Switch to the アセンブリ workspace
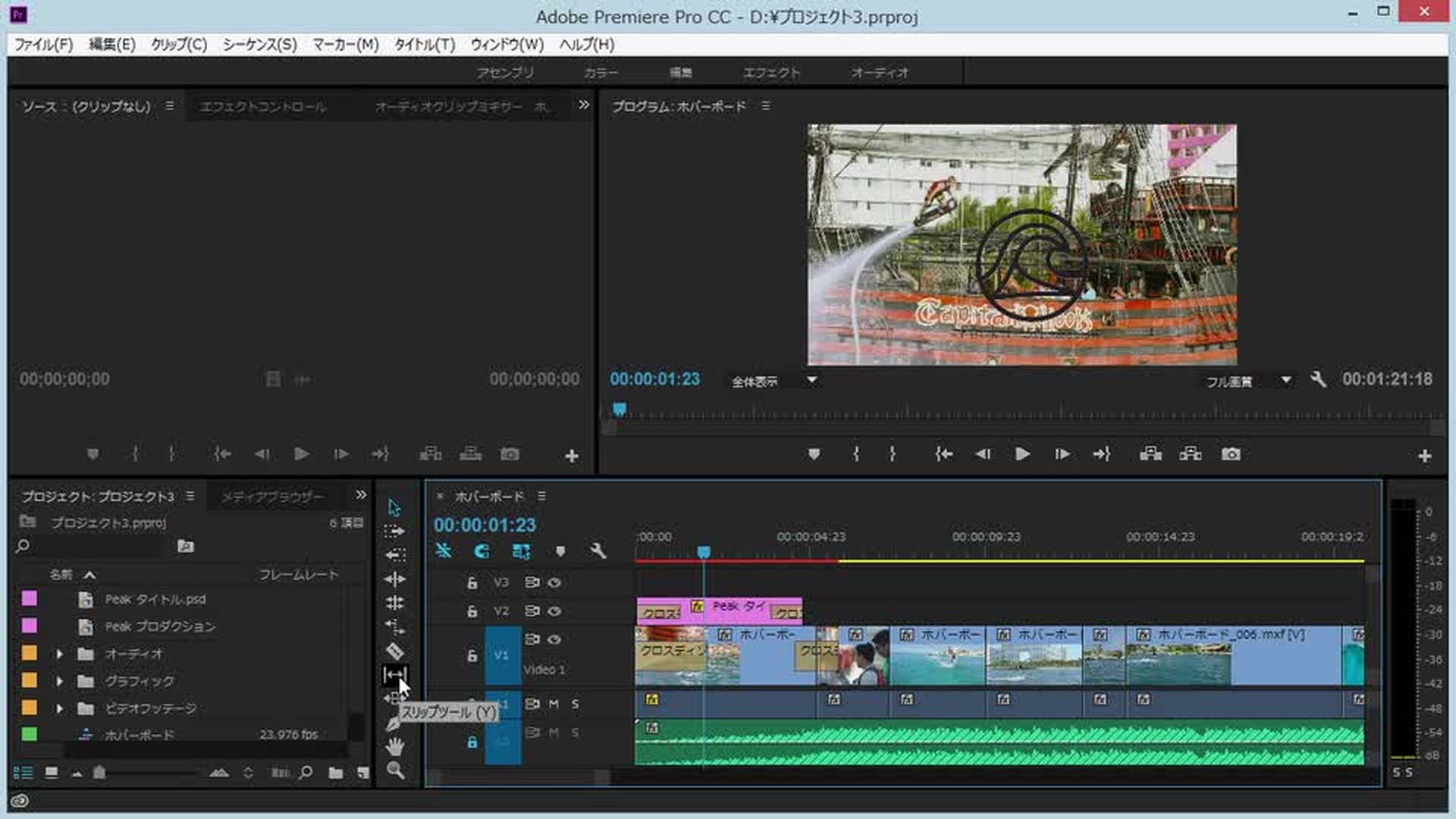The width and height of the screenshot is (1456, 819). [x=505, y=73]
